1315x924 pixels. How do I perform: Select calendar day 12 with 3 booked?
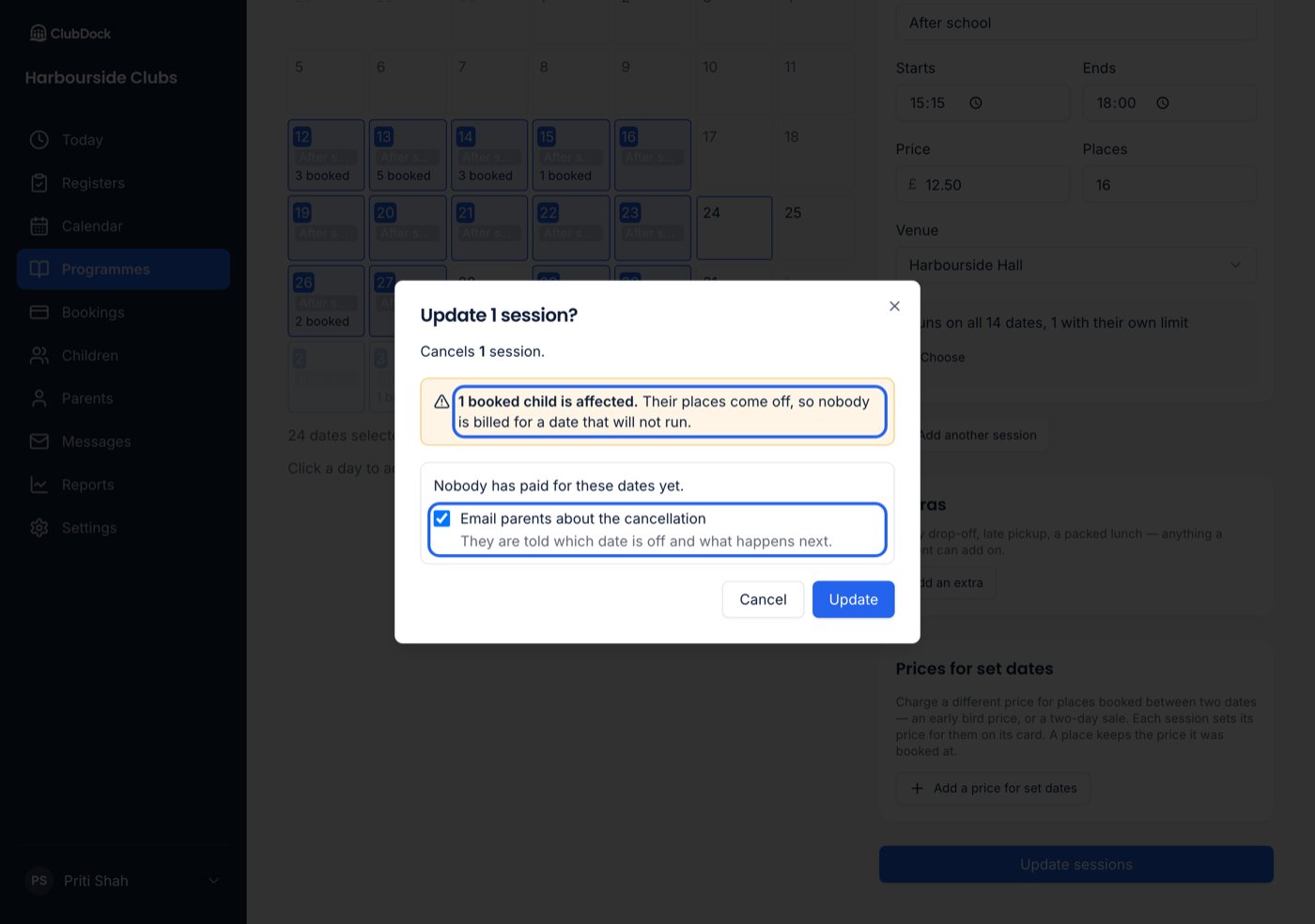click(x=326, y=155)
